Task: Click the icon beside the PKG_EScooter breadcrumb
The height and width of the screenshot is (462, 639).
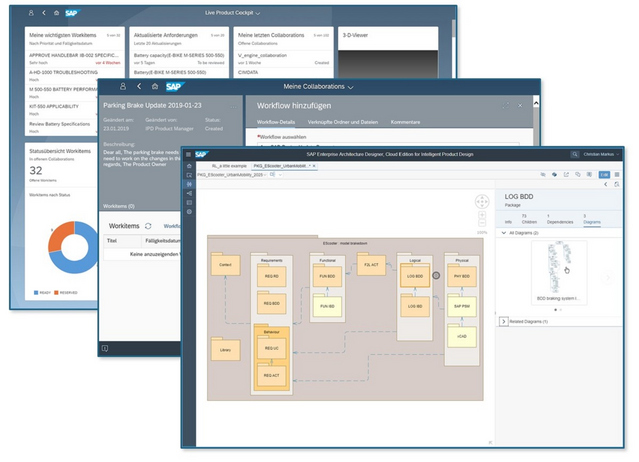Action: pyautogui.click(x=272, y=174)
